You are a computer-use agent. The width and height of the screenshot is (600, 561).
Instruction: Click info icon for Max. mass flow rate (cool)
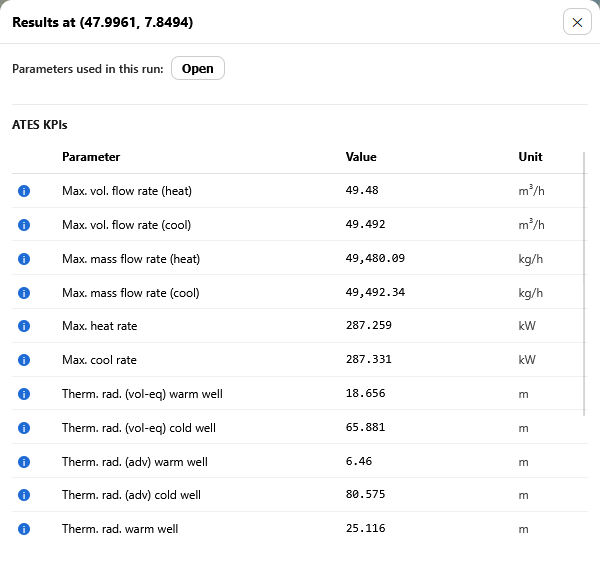point(24,293)
